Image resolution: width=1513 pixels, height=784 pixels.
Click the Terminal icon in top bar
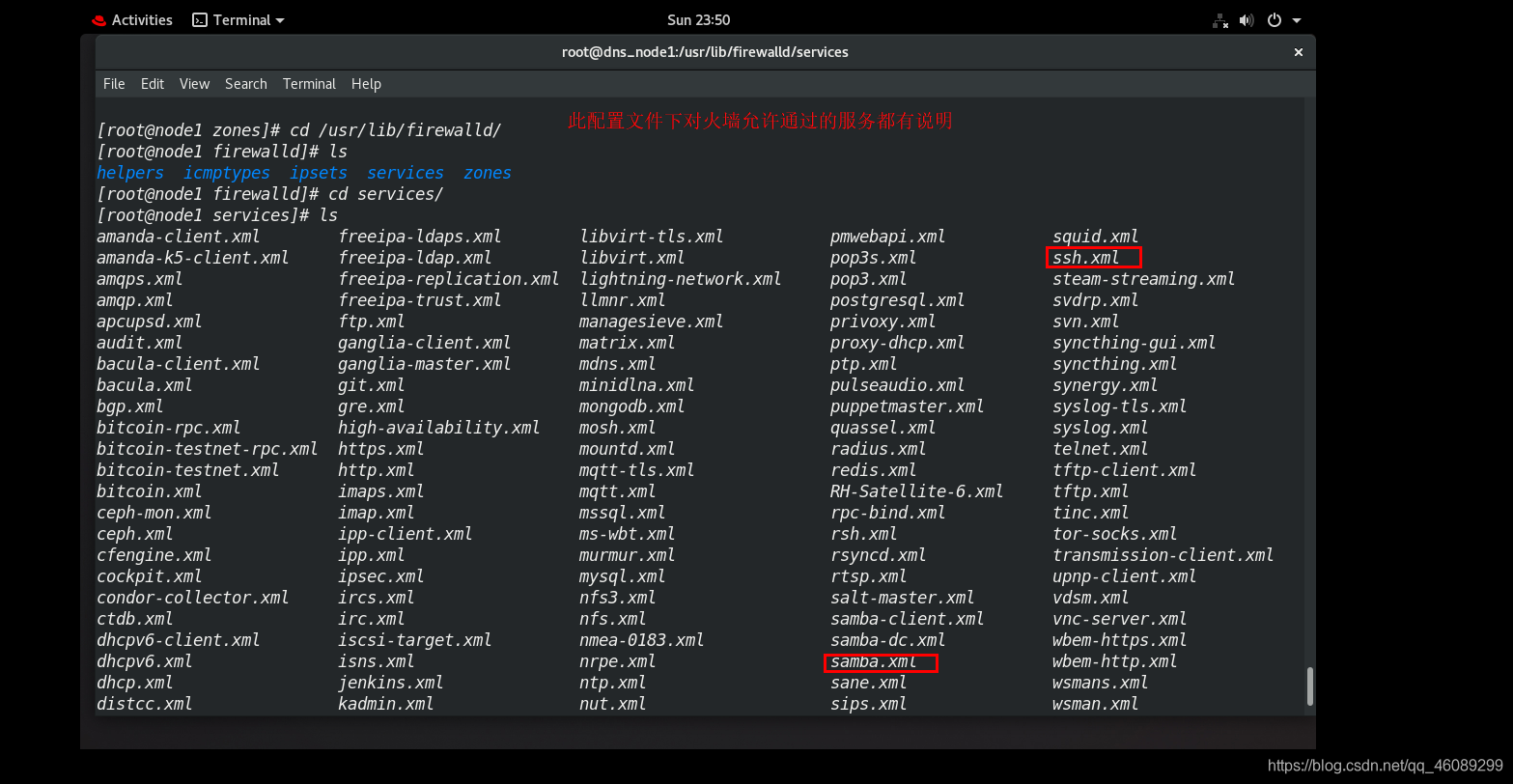click(200, 20)
